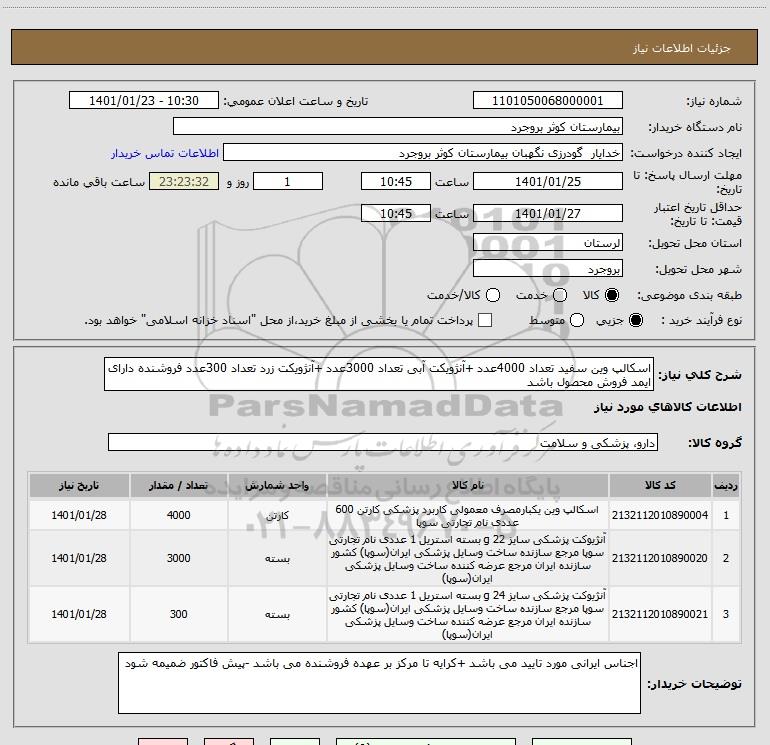Click the city field بروجرد
The height and width of the screenshot is (745, 770).
(x=548, y=269)
